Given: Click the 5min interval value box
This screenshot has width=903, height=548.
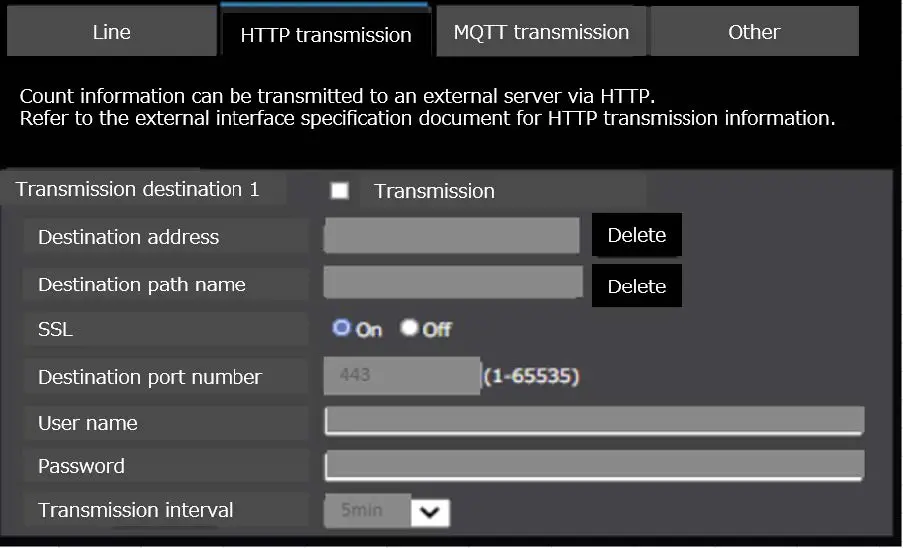Looking at the screenshot, I should (x=367, y=510).
